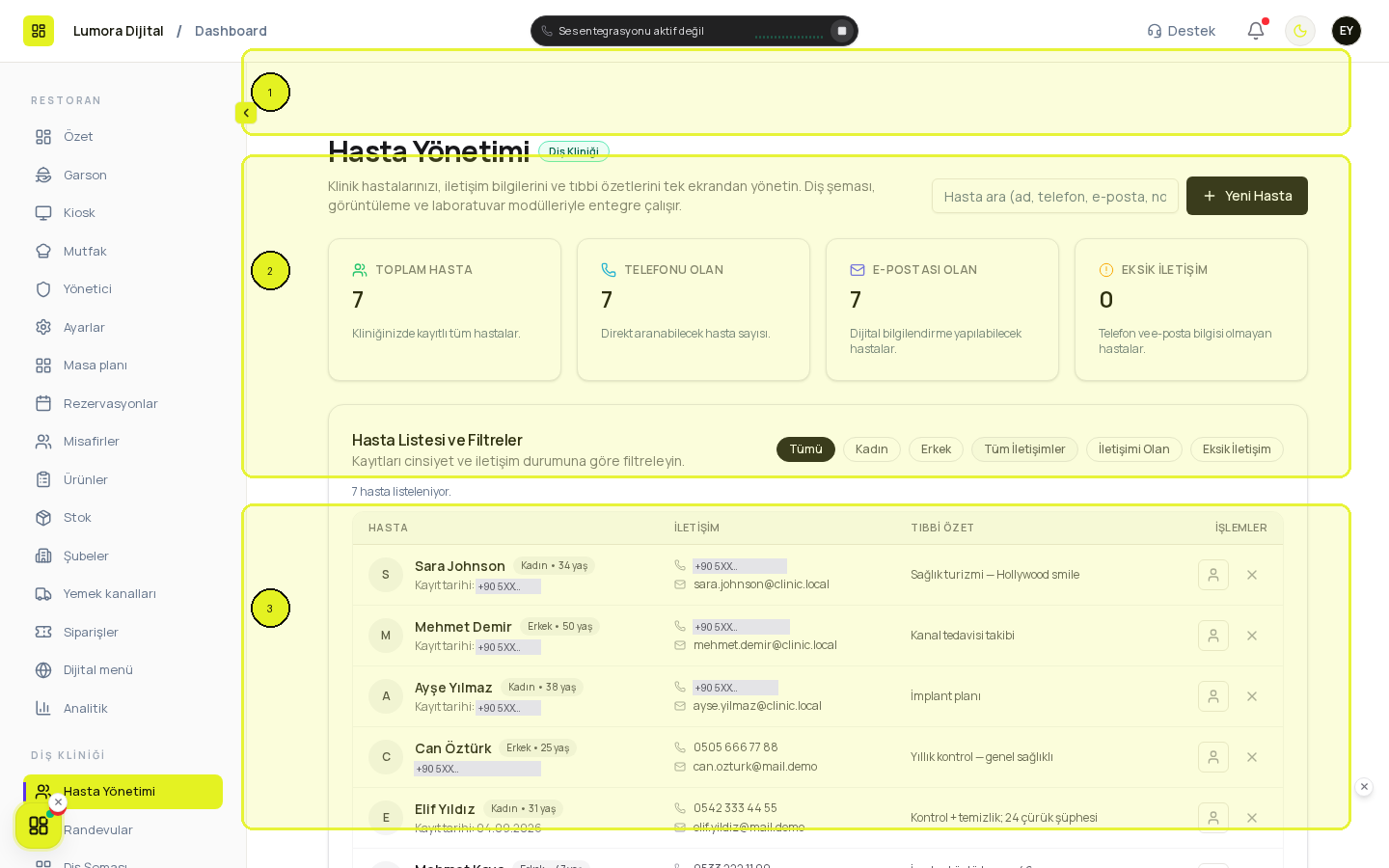Screen dimensions: 1389x868
Task: Open Sara Johnson's profile icon
Action: [x=1213, y=575]
